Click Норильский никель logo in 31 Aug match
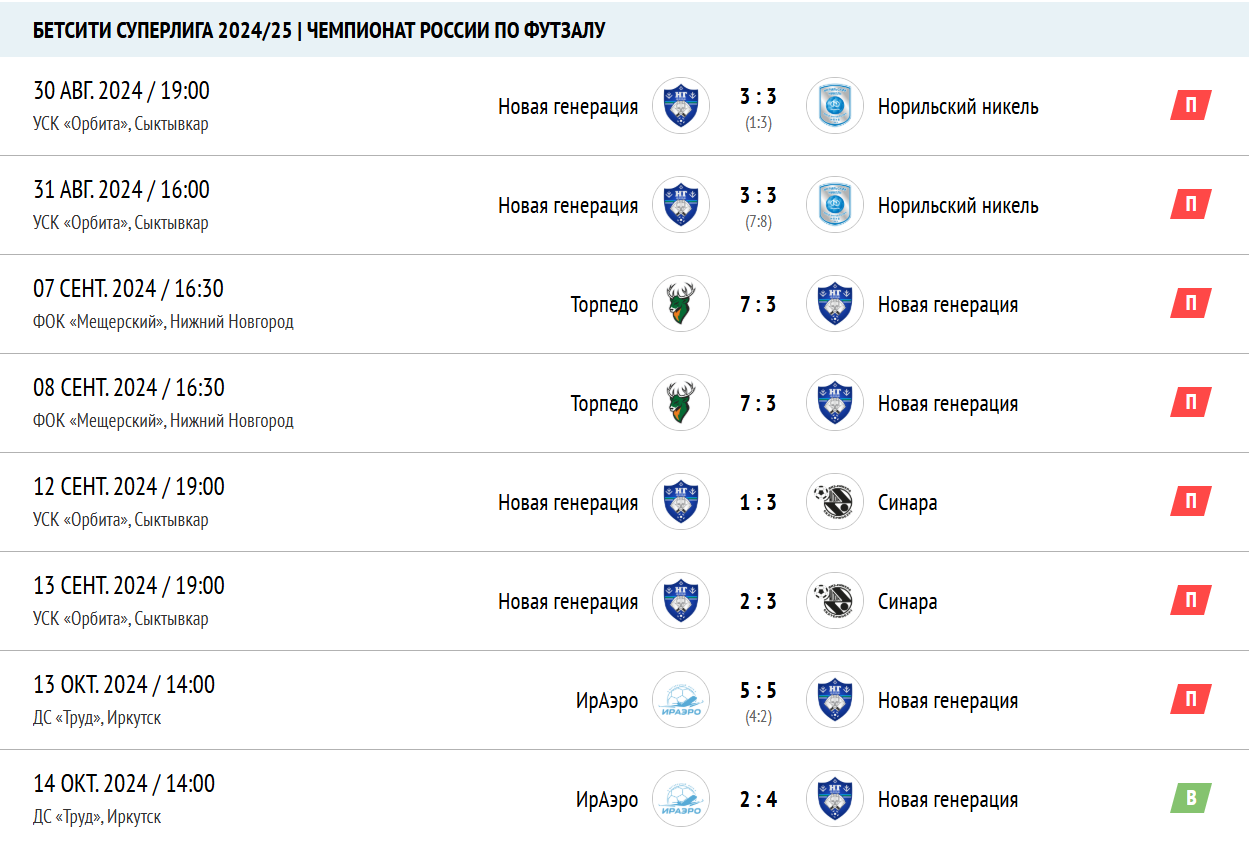The image size is (1249, 848). pos(835,205)
